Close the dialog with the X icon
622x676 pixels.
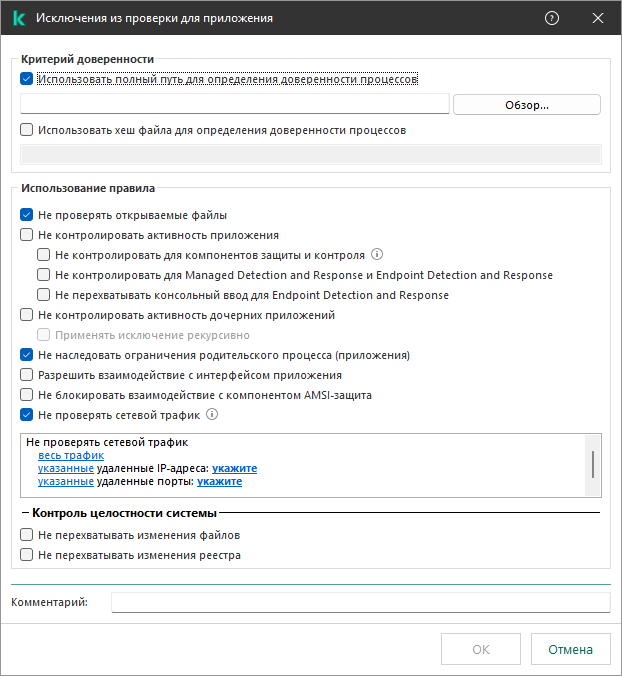tap(597, 18)
